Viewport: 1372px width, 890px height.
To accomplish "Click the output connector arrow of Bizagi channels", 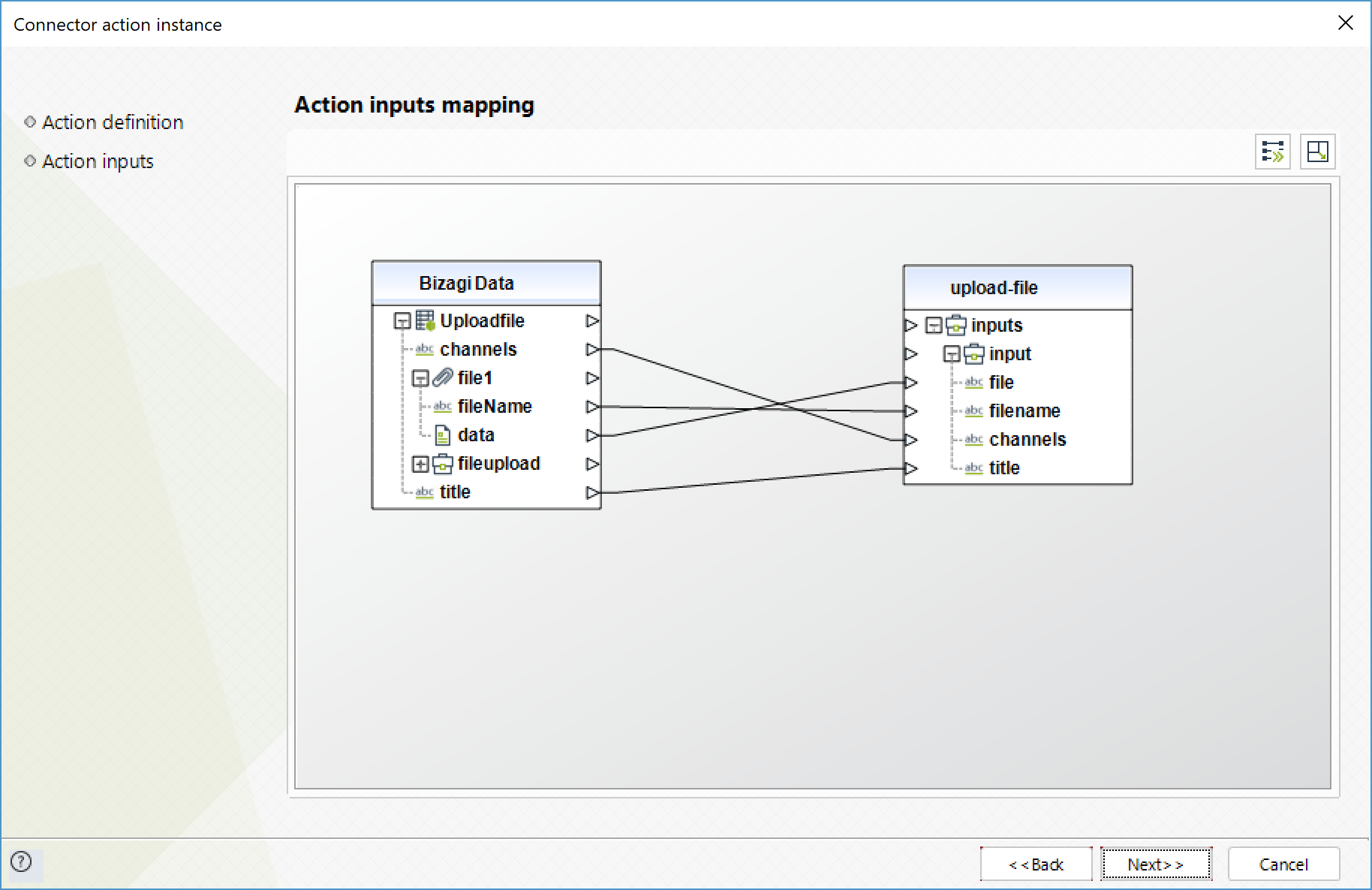I will click(x=592, y=350).
